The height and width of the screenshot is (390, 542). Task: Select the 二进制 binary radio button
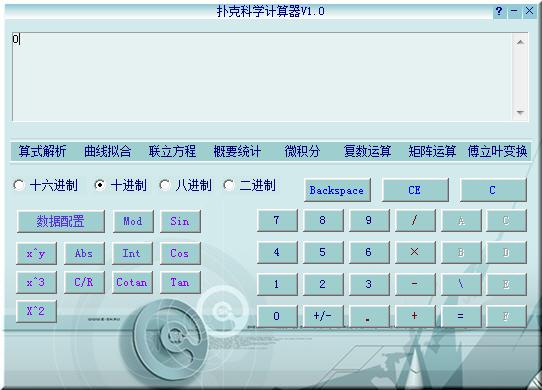tap(228, 185)
